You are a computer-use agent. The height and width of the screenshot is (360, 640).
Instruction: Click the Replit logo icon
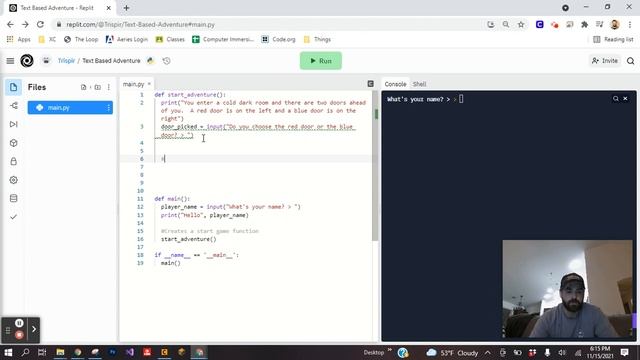[x=27, y=61]
